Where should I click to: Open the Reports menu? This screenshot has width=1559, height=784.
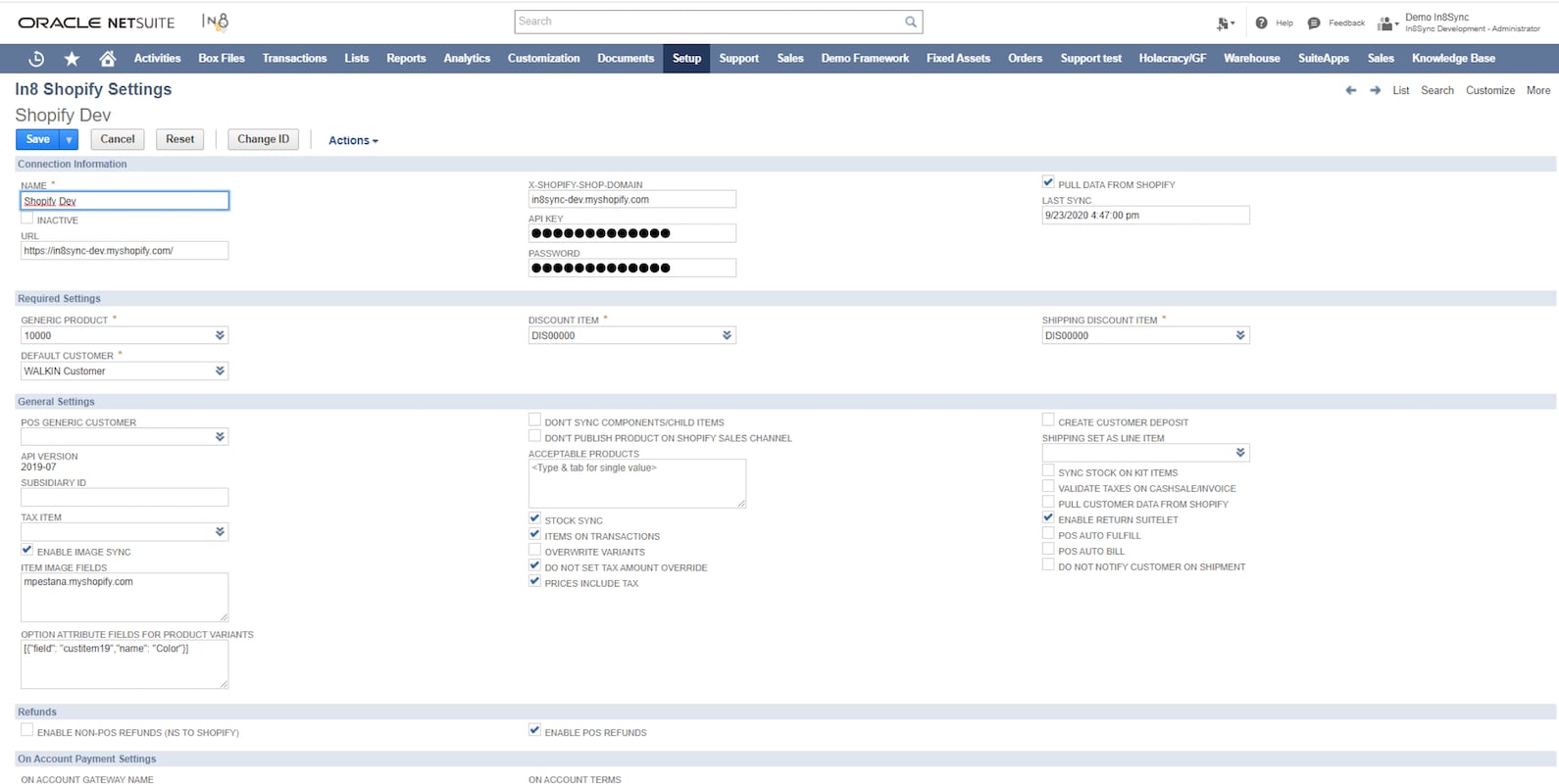(406, 59)
